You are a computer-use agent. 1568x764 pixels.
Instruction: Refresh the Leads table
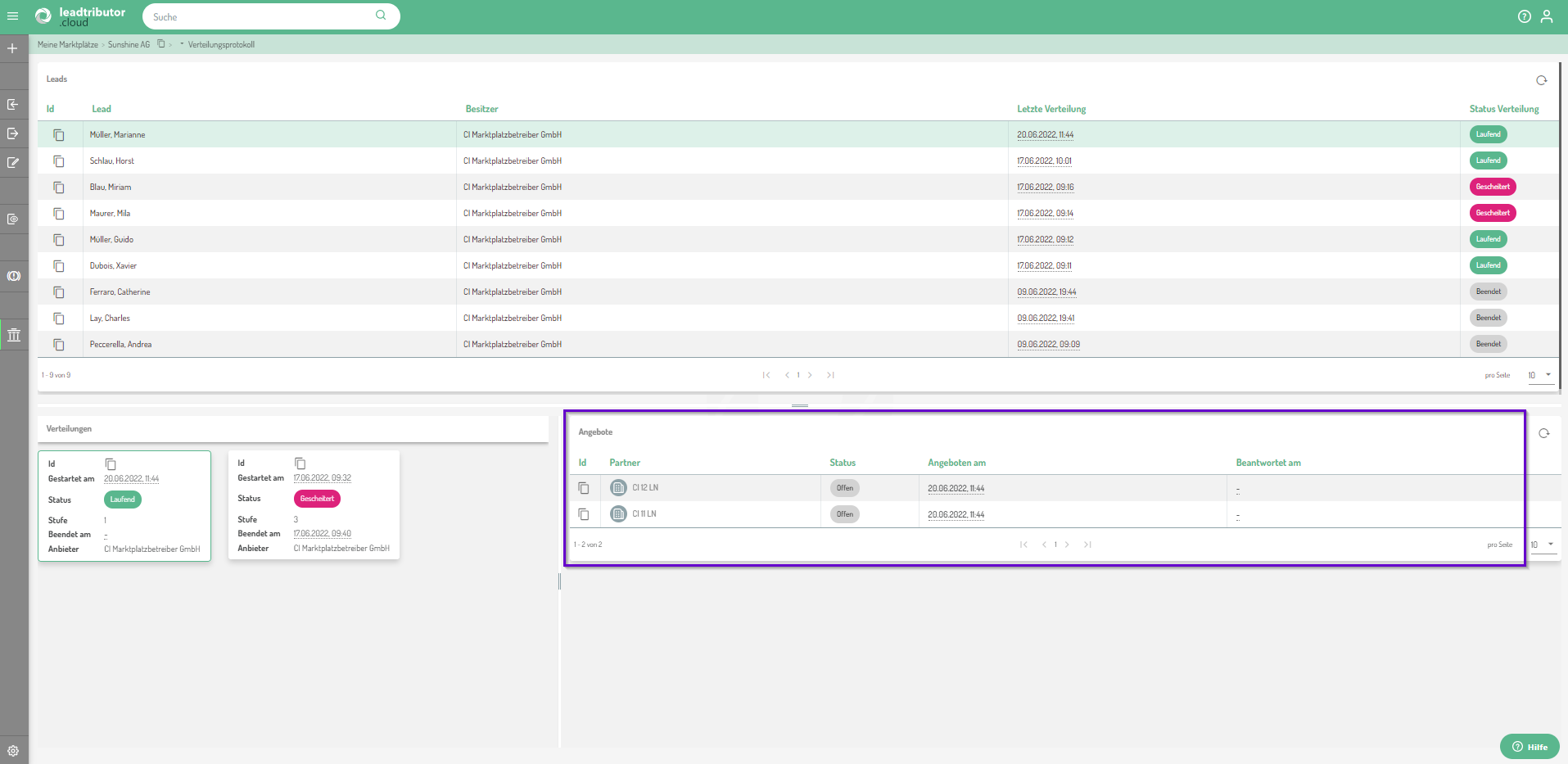point(1541,80)
